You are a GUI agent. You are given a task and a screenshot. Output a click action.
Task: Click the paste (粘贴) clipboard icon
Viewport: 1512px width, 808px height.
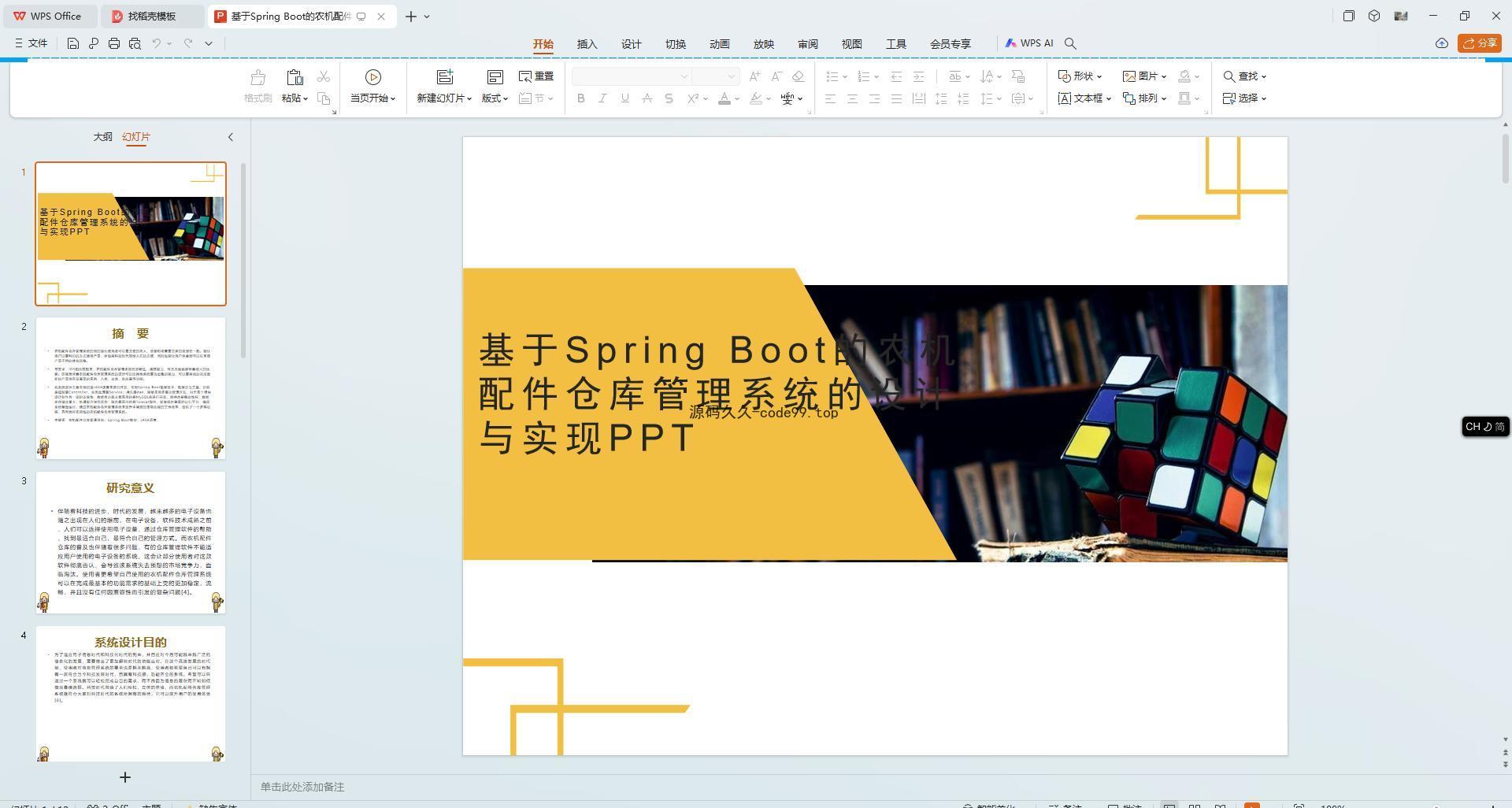point(295,77)
